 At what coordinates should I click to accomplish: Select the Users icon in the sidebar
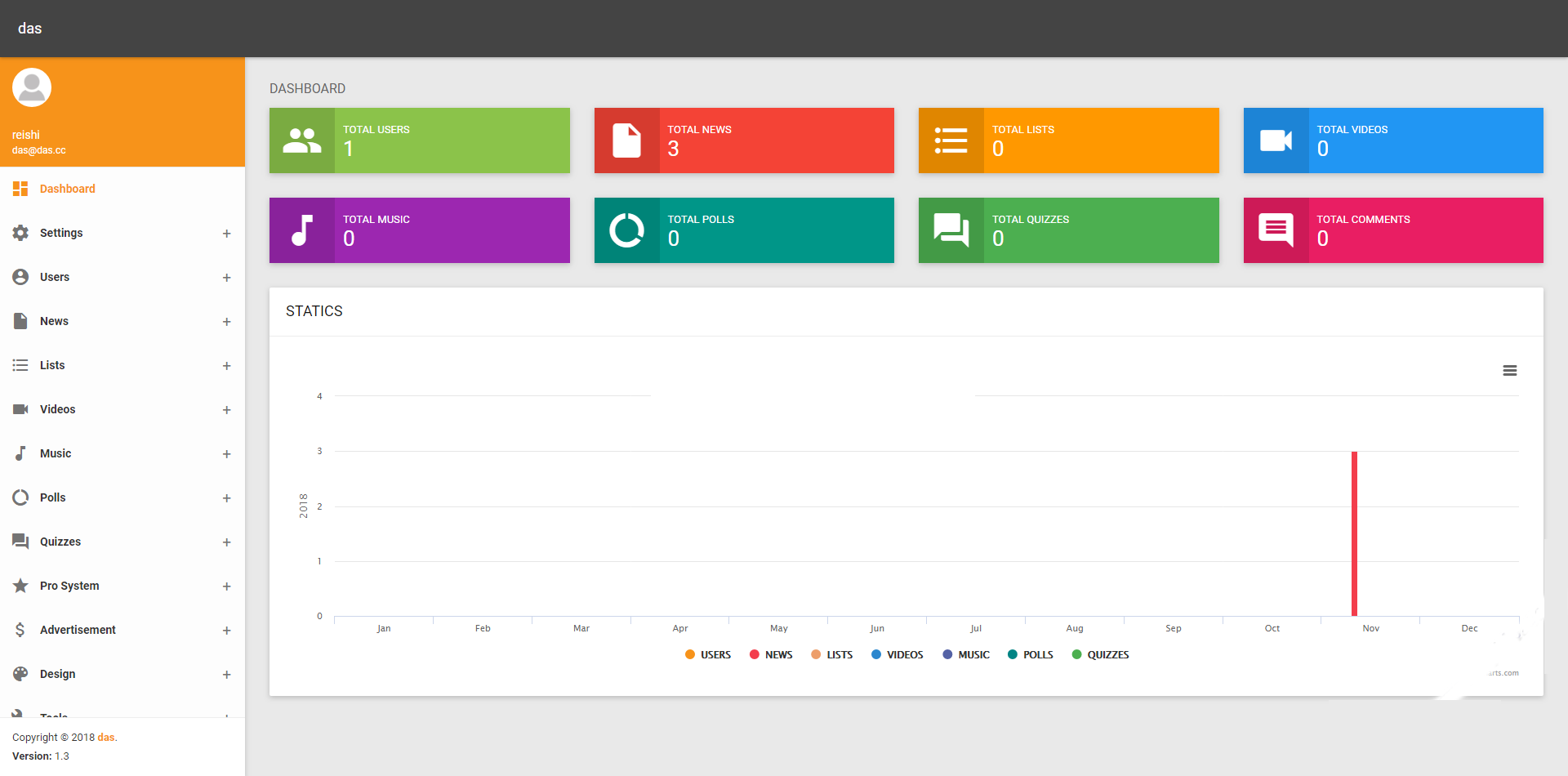(x=20, y=277)
